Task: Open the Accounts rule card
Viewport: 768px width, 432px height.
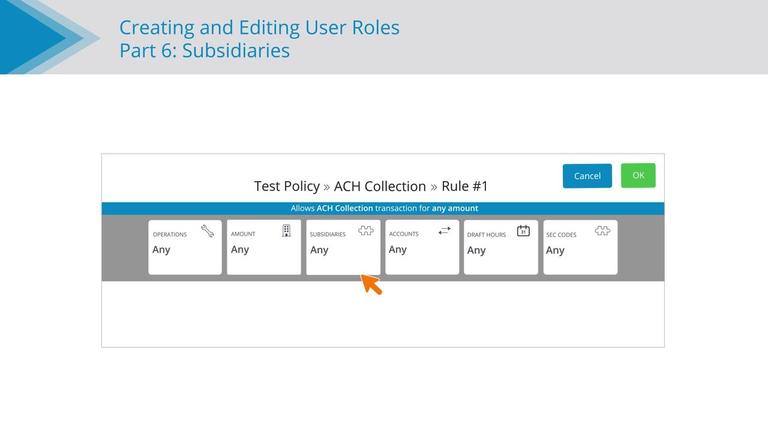Action: click(x=422, y=247)
